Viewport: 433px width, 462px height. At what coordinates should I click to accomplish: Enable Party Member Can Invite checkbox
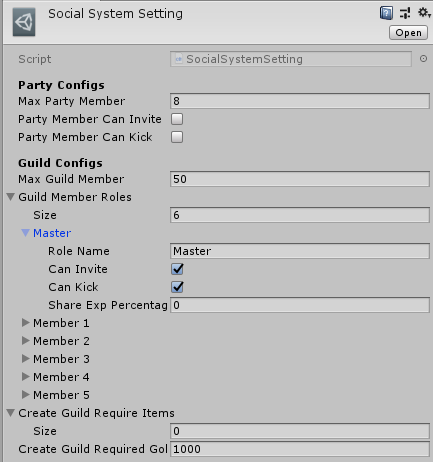pyautogui.click(x=177, y=119)
